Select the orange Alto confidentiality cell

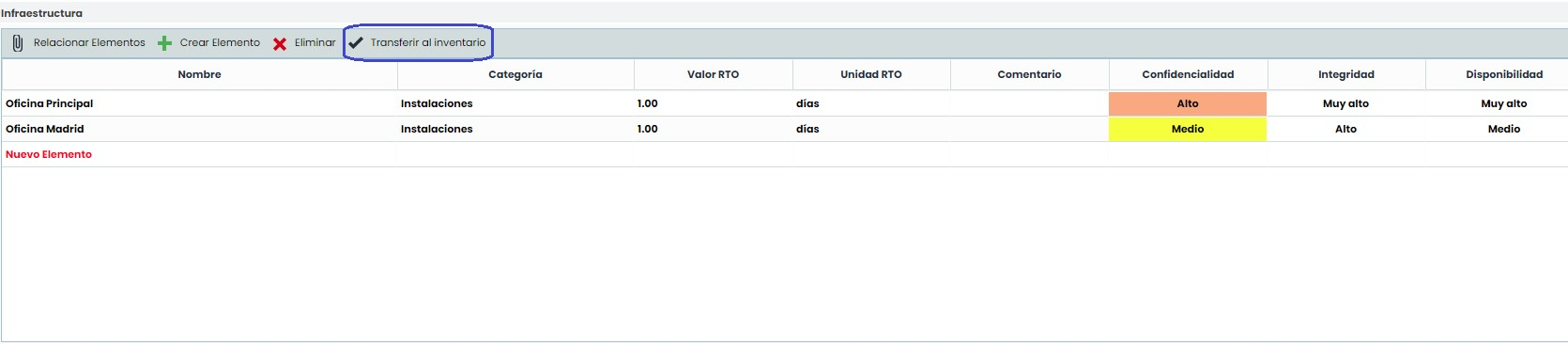[1188, 103]
